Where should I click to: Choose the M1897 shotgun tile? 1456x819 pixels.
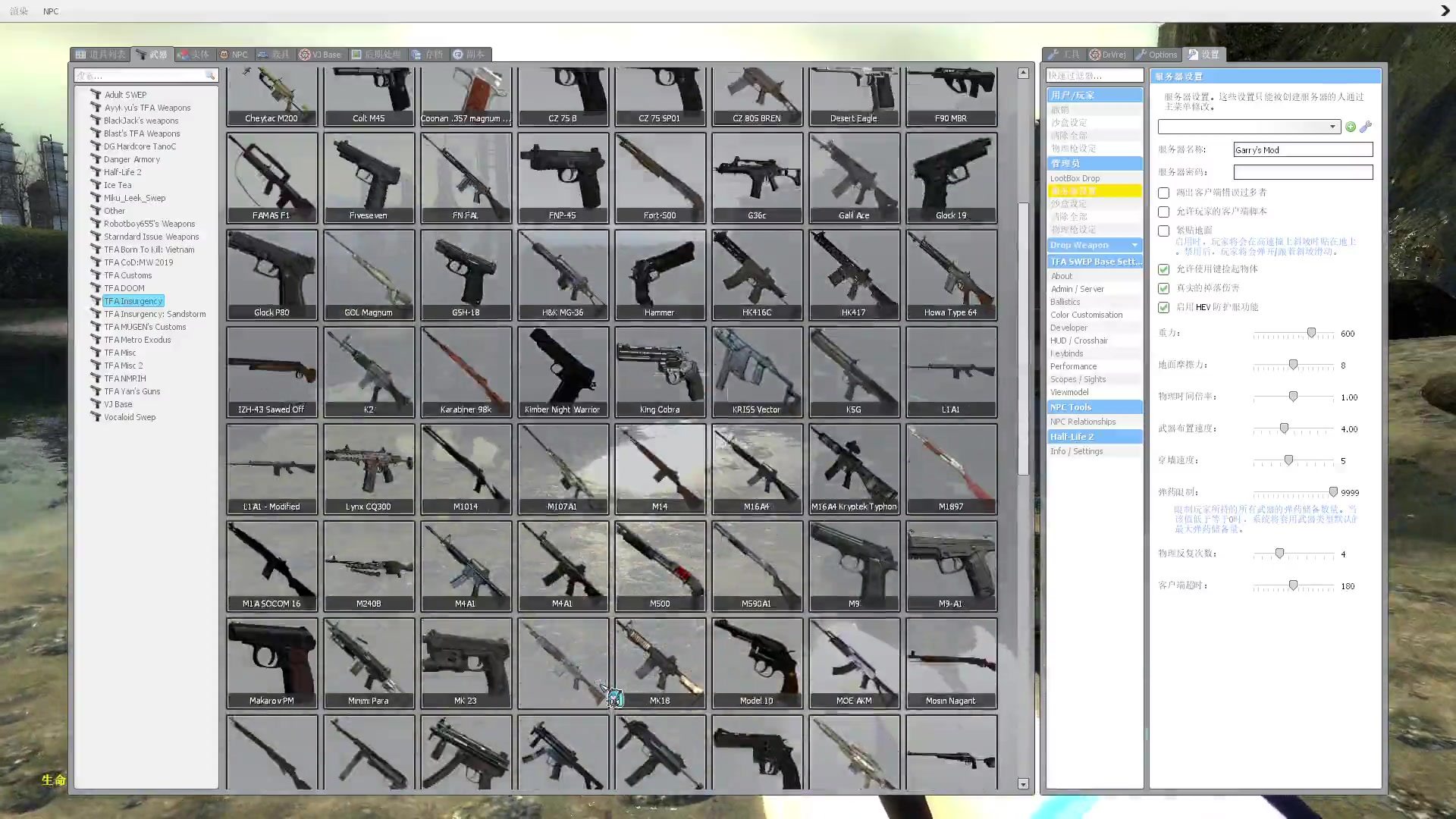951,469
